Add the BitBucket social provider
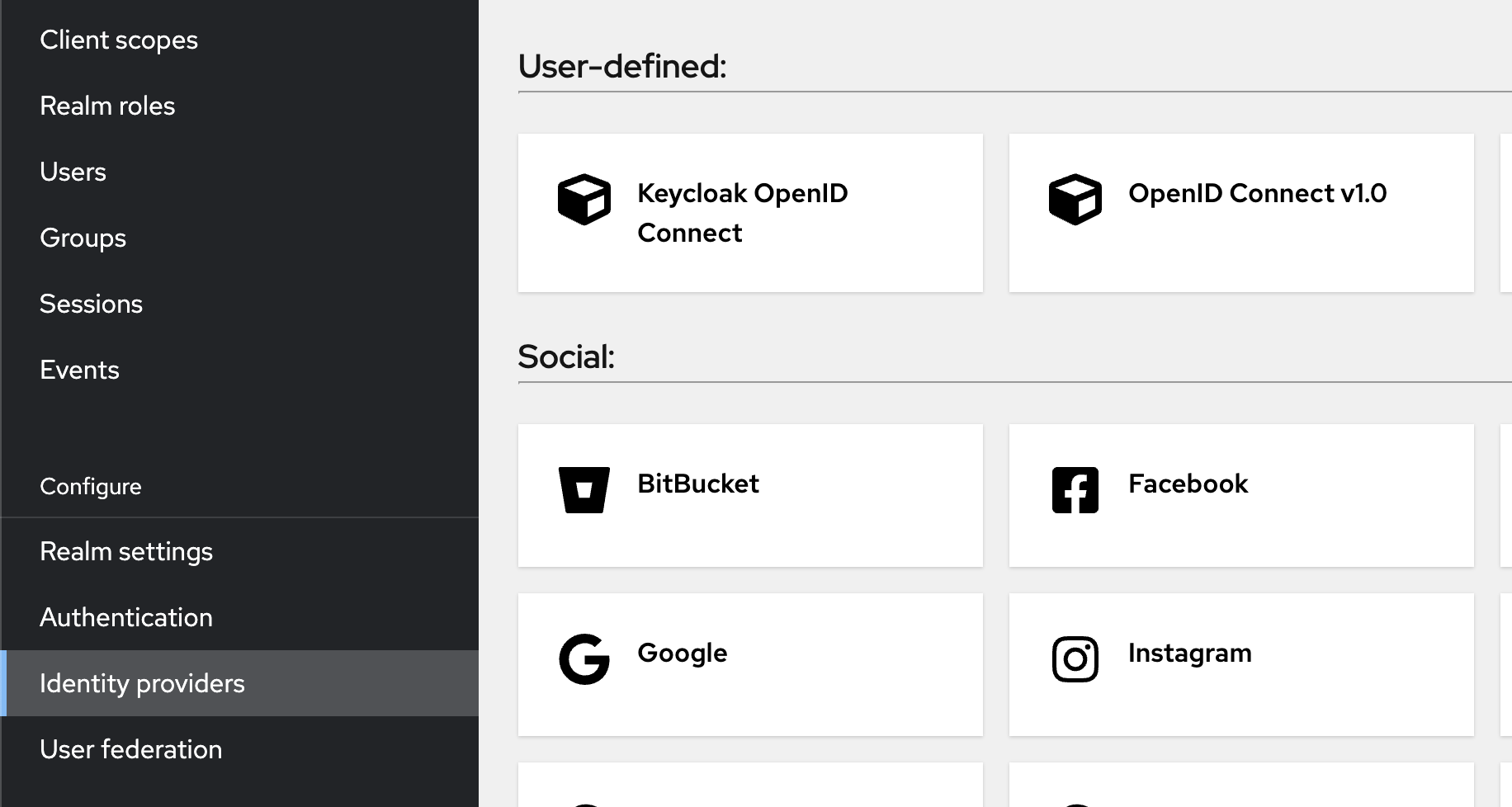The image size is (1512, 807). pyautogui.click(x=750, y=495)
